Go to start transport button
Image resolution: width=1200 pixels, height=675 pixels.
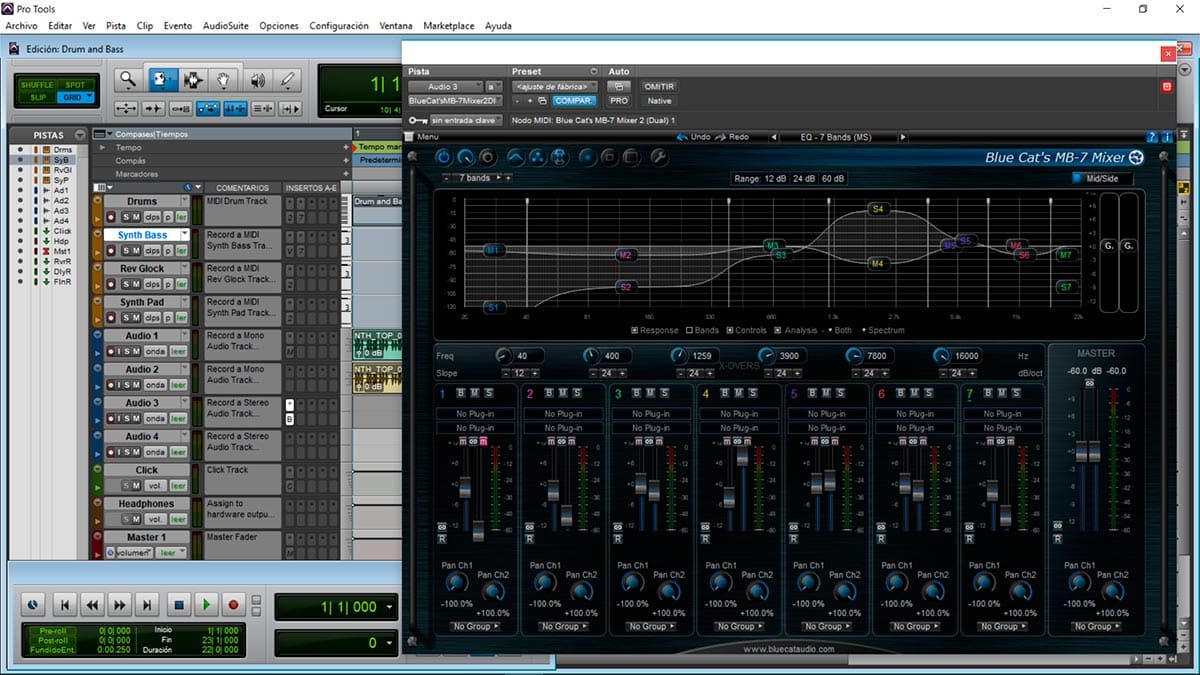(64, 604)
